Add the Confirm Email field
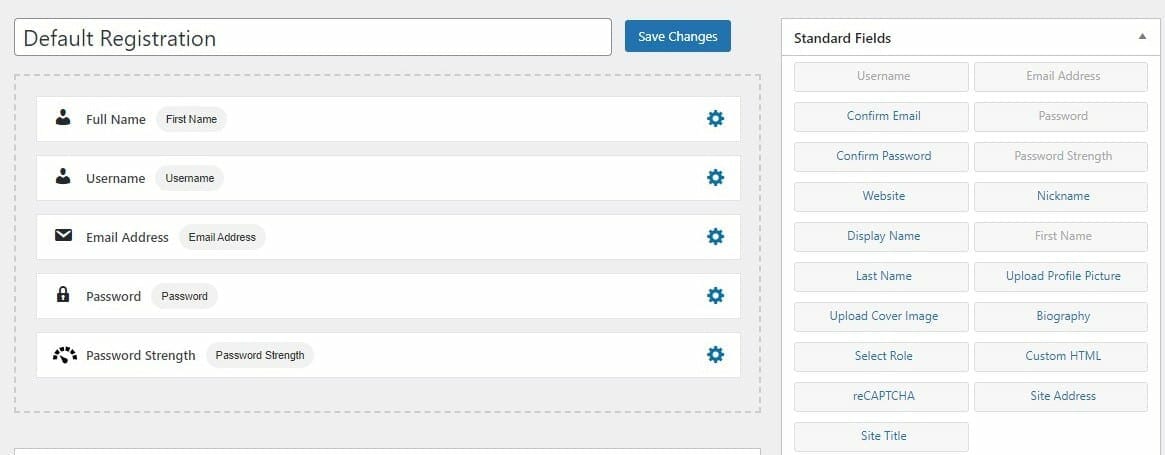1165x455 pixels. point(881,117)
